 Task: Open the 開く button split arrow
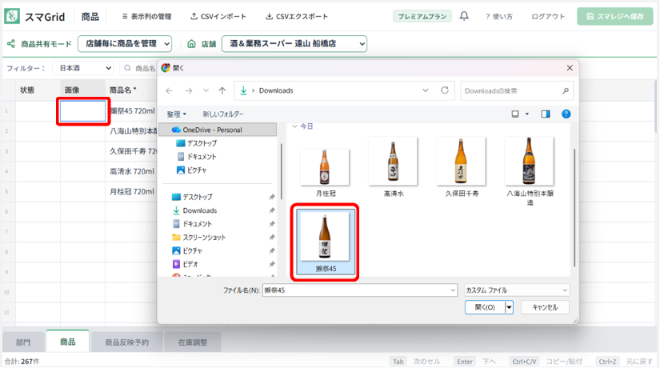pyautogui.click(x=509, y=307)
